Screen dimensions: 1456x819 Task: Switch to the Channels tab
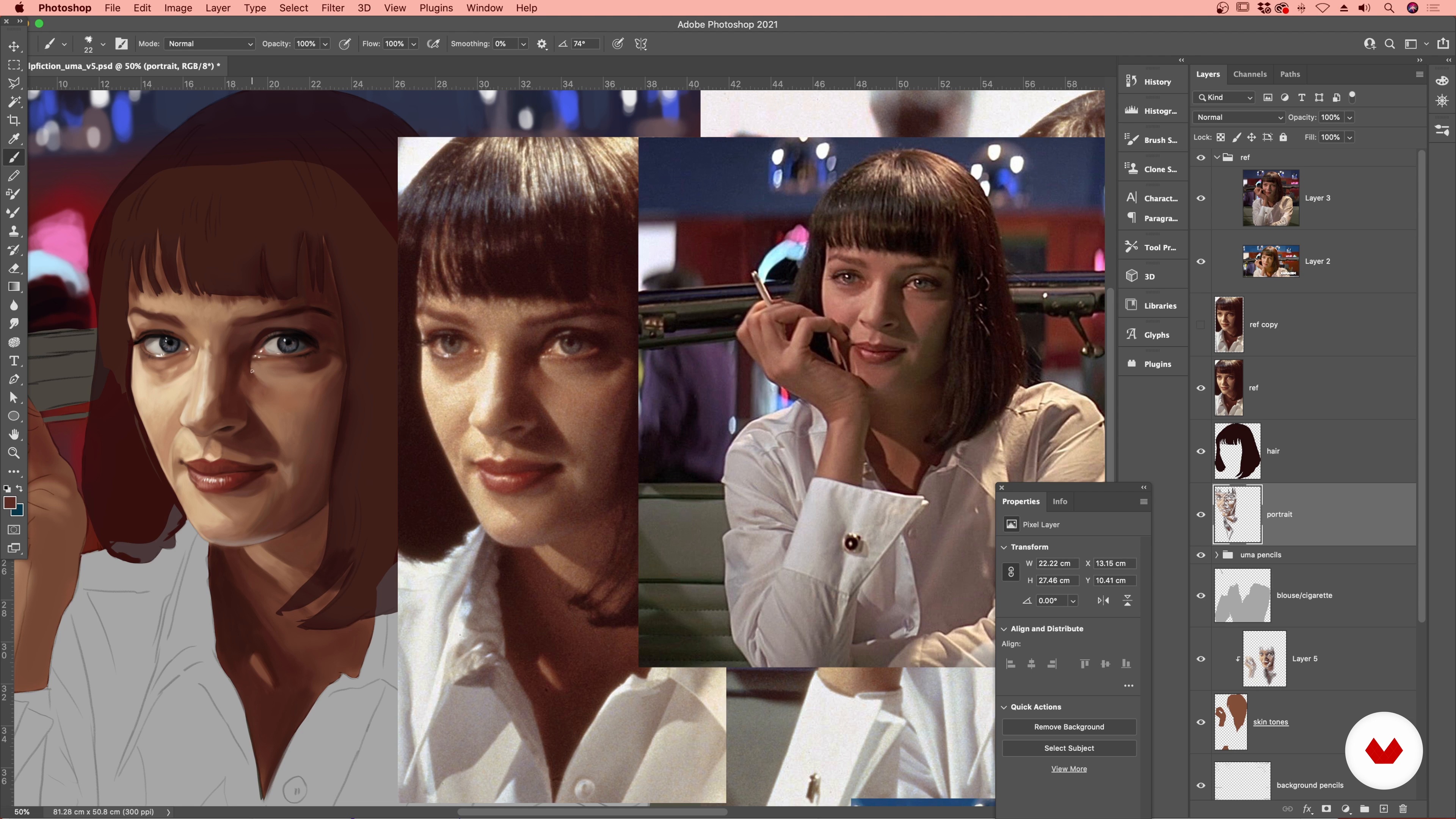[1250, 74]
